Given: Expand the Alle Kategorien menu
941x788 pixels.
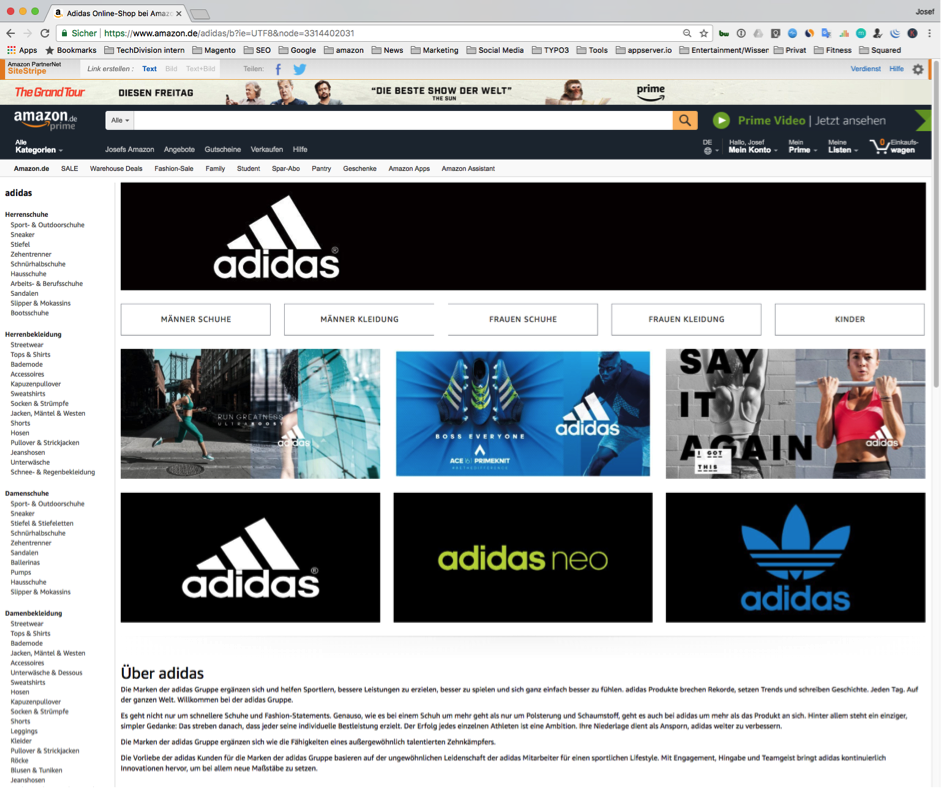Looking at the screenshot, I should tap(39, 147).
